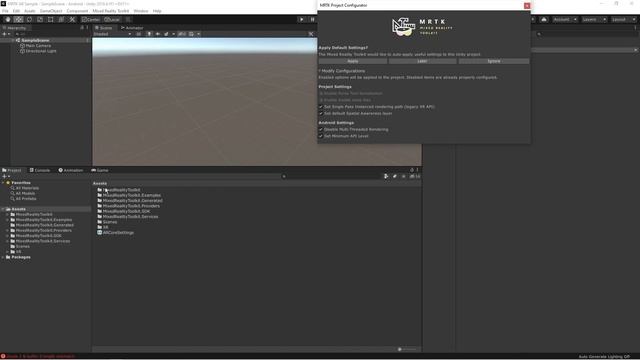The height and width of the screenshot is (360, 640).
Task: Open the Cloud services icon
Action: [544, 20]
